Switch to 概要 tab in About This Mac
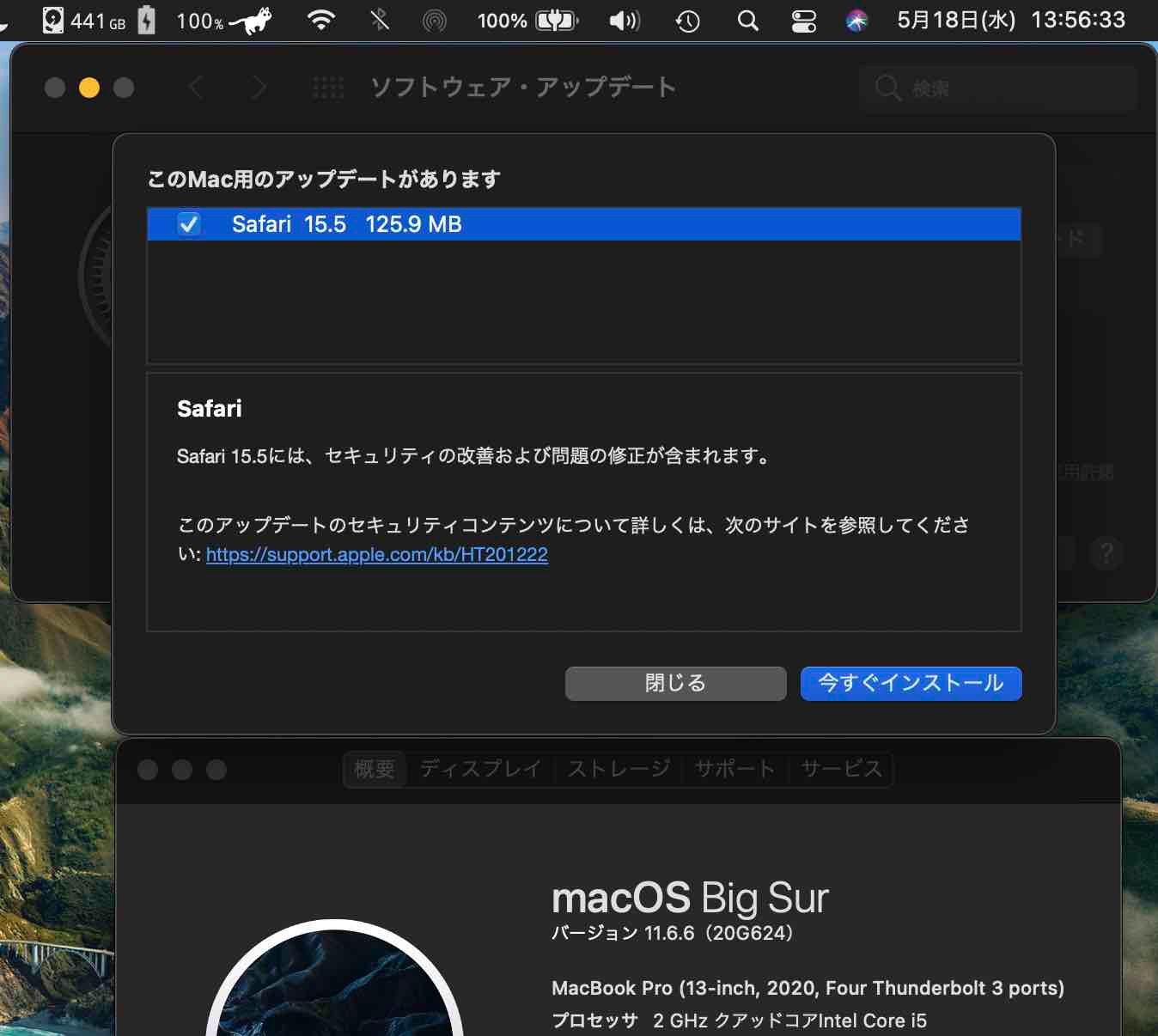This screenshot has width=1158, height=1036. point(375,769)
